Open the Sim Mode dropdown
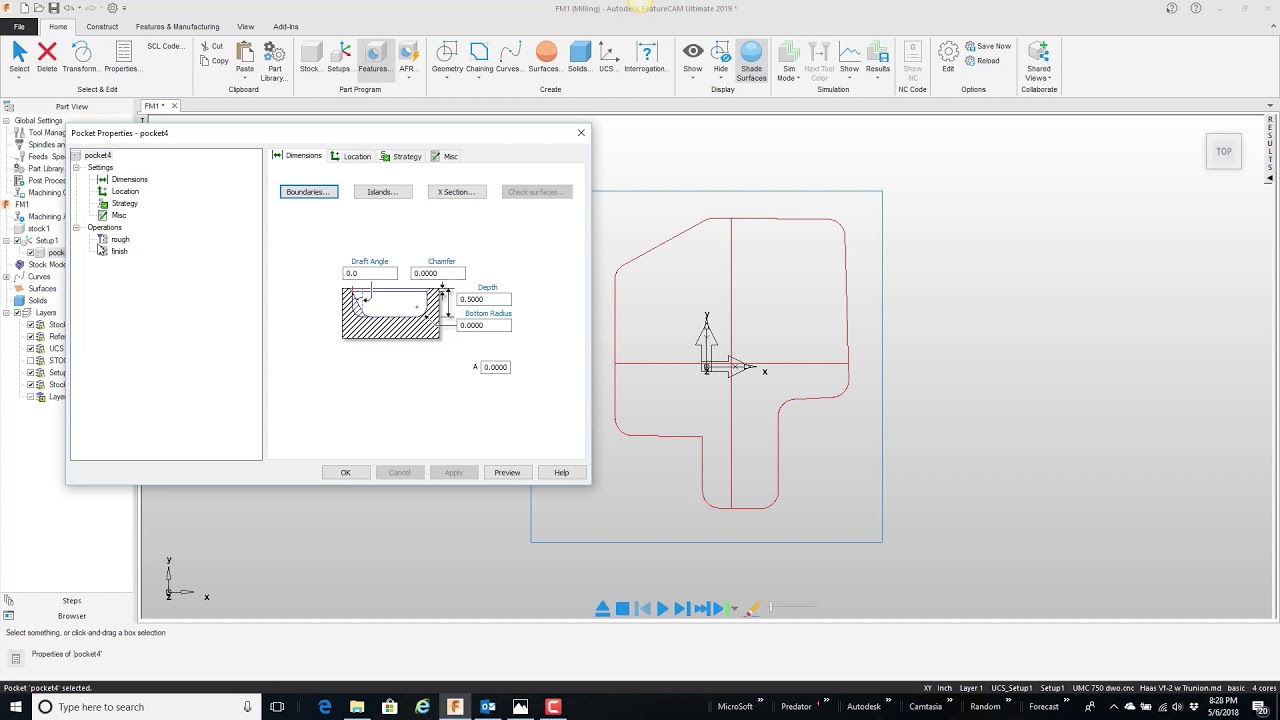This screenshot has width=1280, height=720. pos(788,61)
